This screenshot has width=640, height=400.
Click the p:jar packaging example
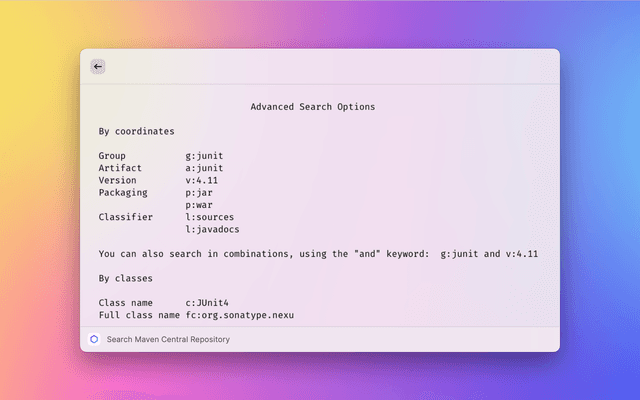pos(198,192)
